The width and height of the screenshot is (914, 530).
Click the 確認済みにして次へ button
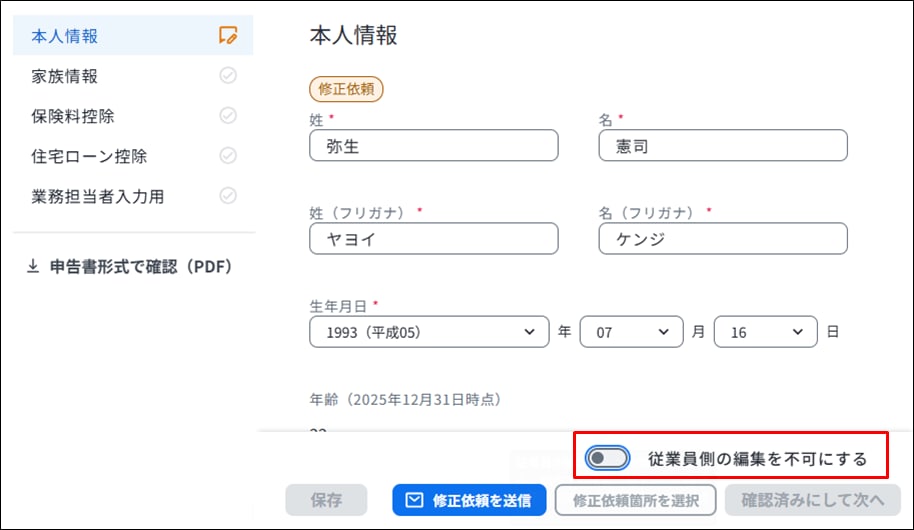813,500
